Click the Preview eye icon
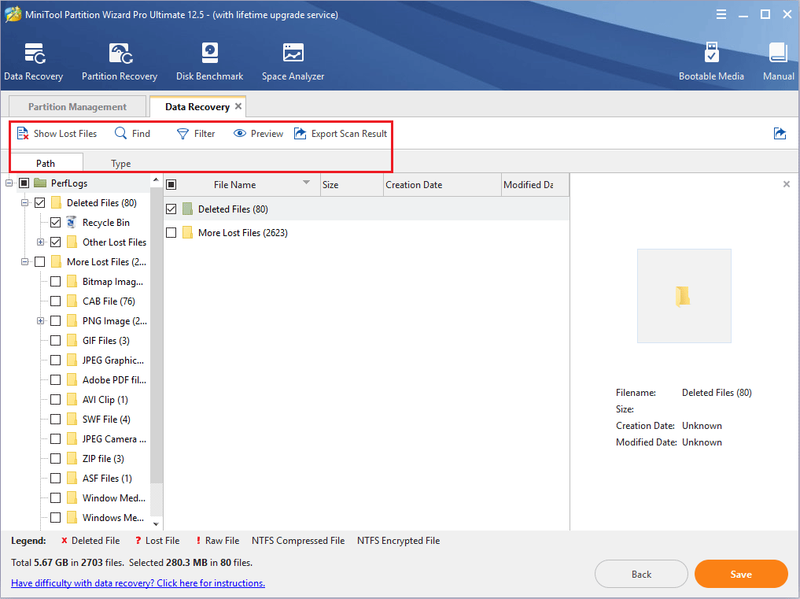 239,134
